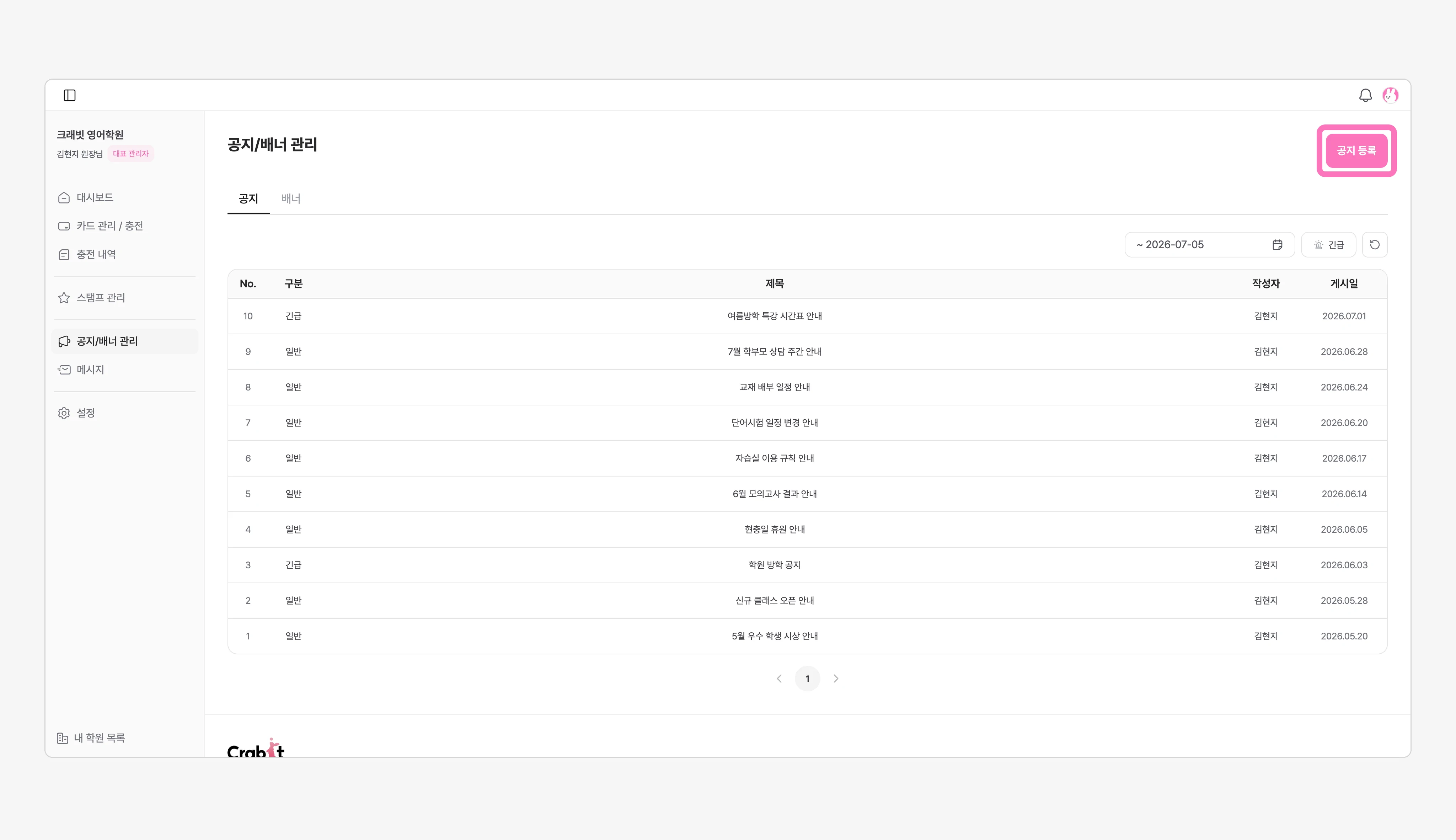Image resolution: width=1456 pixels, height=840 pixels.
Task: Click the 구분 column header
Action: [x=294, y=284]
